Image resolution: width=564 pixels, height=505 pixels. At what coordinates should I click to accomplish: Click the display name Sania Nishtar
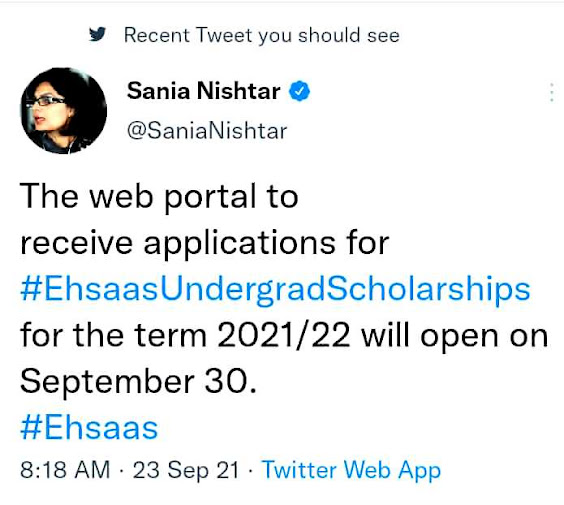(204, 91)
